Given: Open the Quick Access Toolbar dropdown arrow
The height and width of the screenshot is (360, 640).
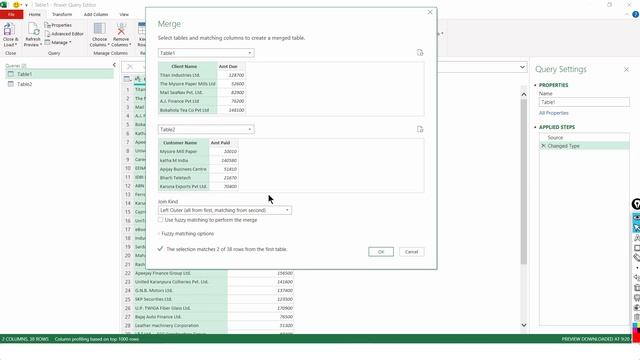Looking at the screenshot, I should [x=27, y=5].
